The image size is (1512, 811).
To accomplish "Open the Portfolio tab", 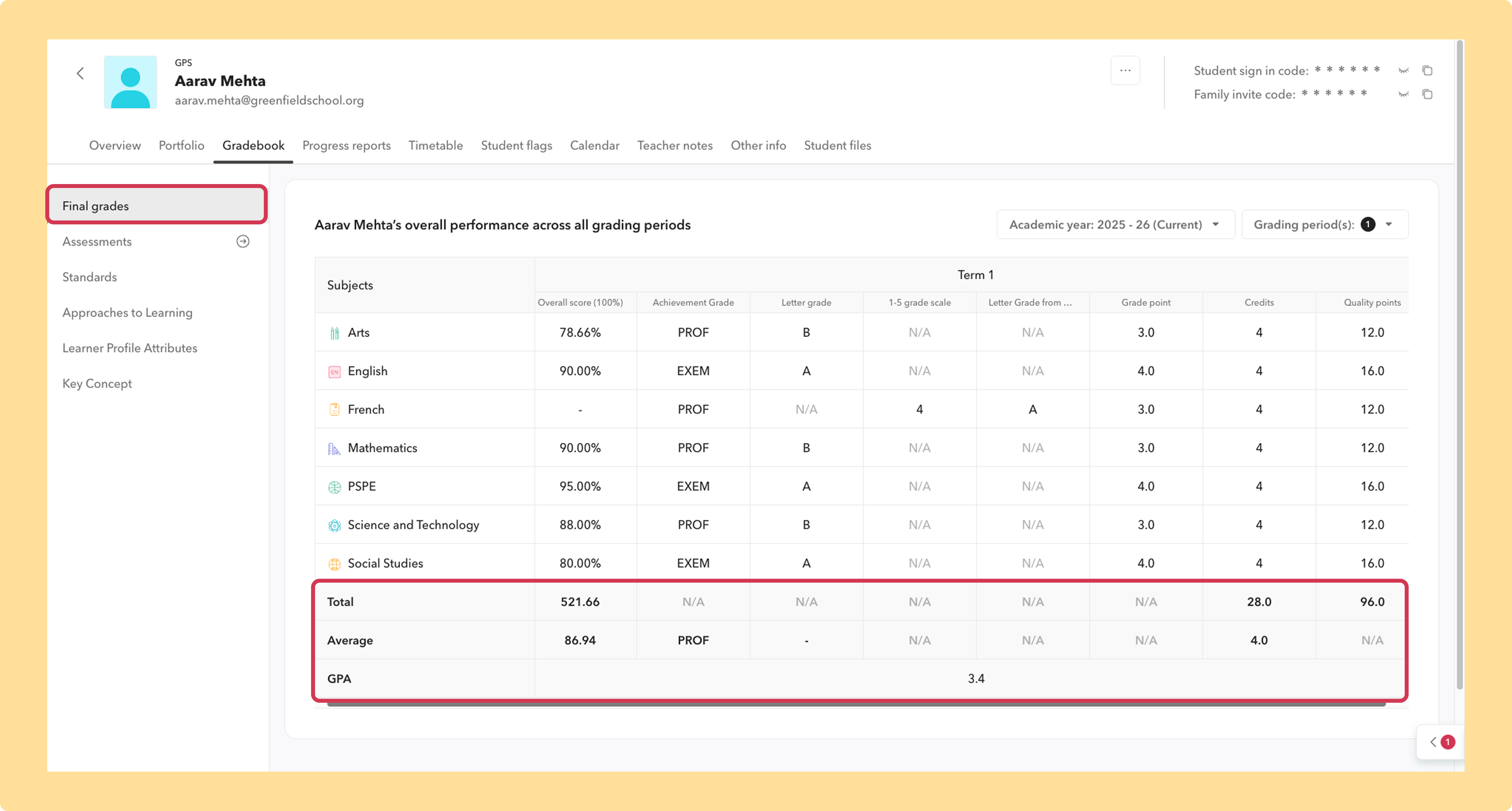I will [x=181, y=145].
